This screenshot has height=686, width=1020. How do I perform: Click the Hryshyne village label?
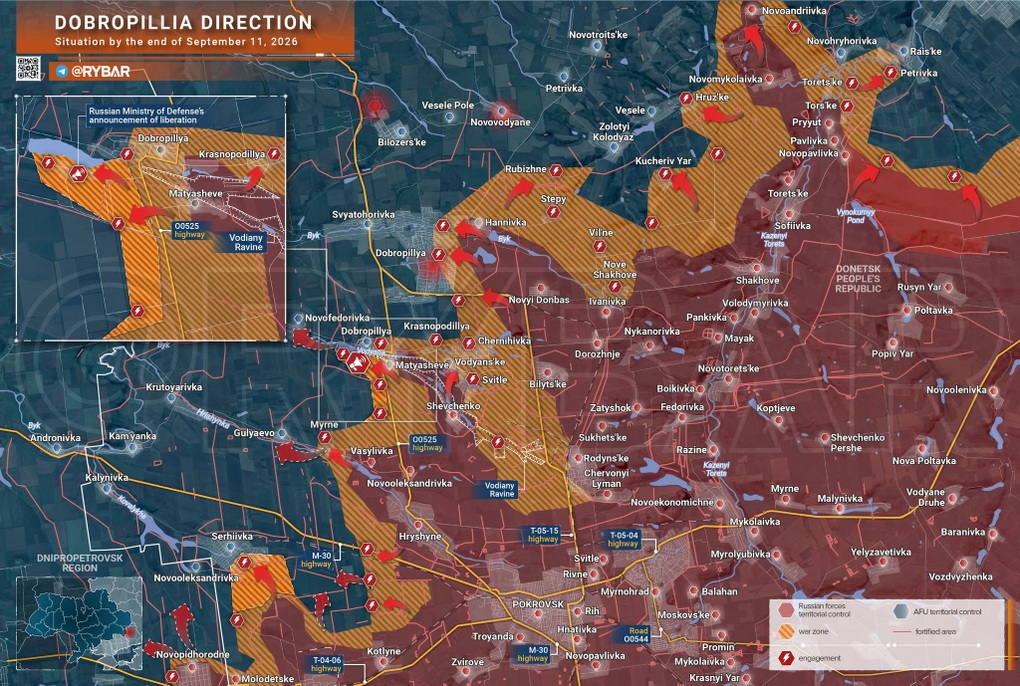coord(420,536)
